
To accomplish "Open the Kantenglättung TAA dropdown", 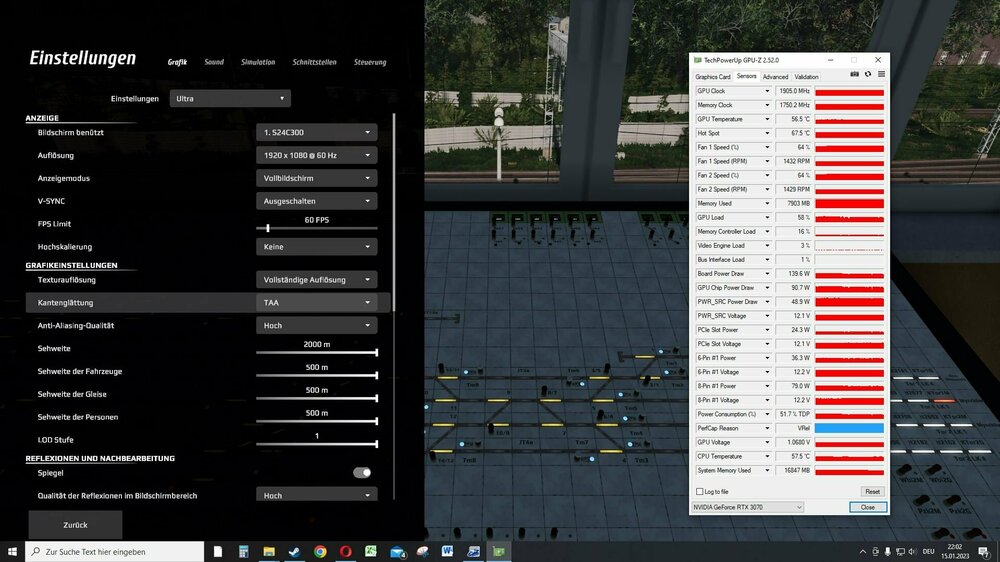I will pyautogui.click(x=316, y=302).
